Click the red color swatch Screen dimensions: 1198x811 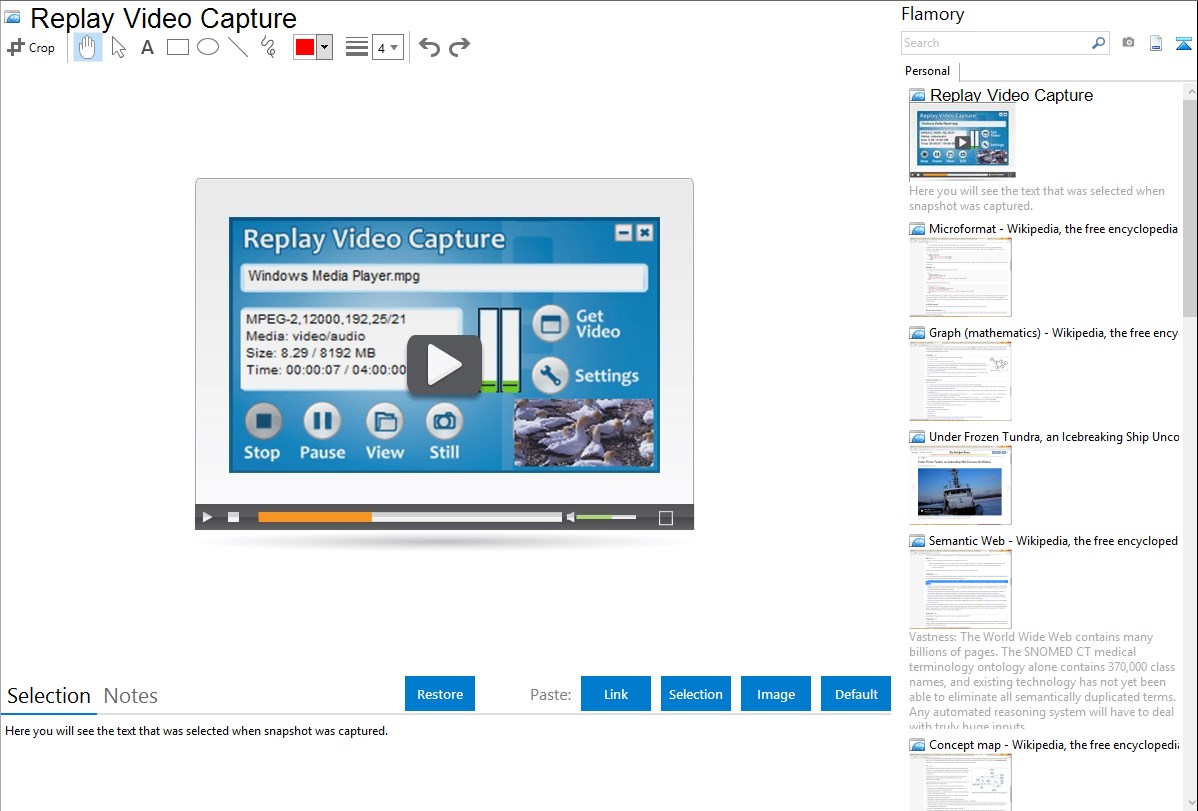[x=305, y=47]
